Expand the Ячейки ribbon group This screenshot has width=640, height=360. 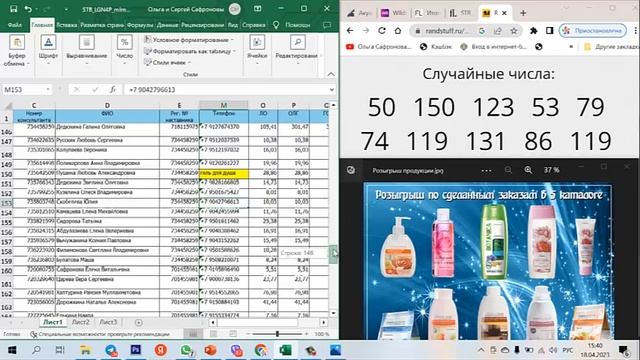pos(257,51)
